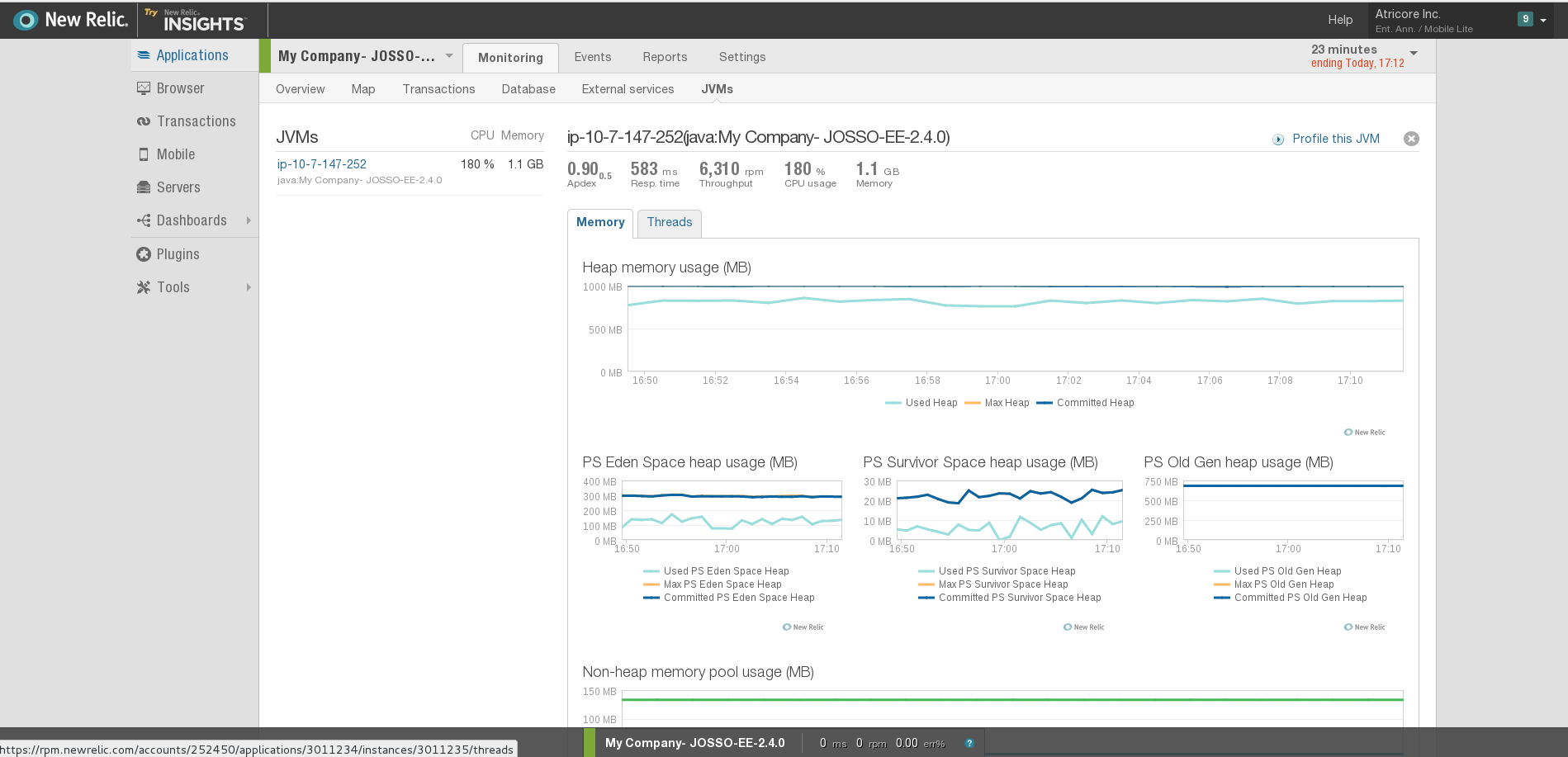Open the External services subtab

[628, 89]
